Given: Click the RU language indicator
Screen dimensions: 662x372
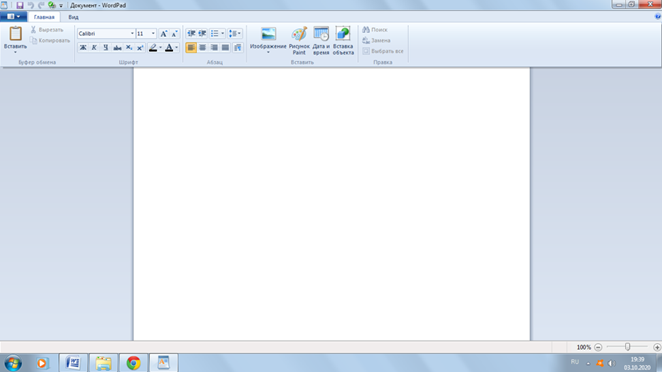Looking at the screenshot, I should coord(575,362).
